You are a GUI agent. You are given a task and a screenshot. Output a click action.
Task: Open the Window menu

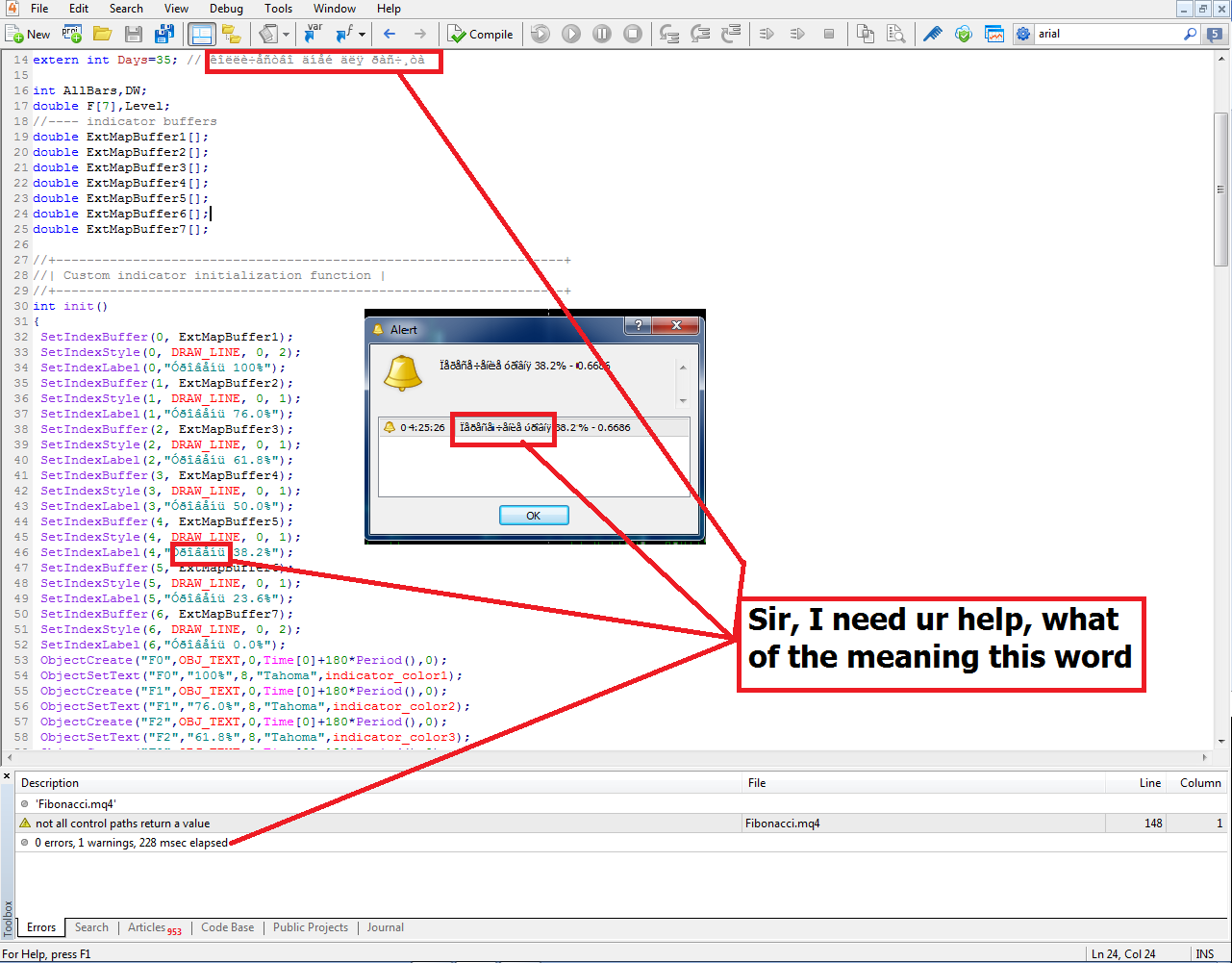pyautogui.click(x=335, y=9)
